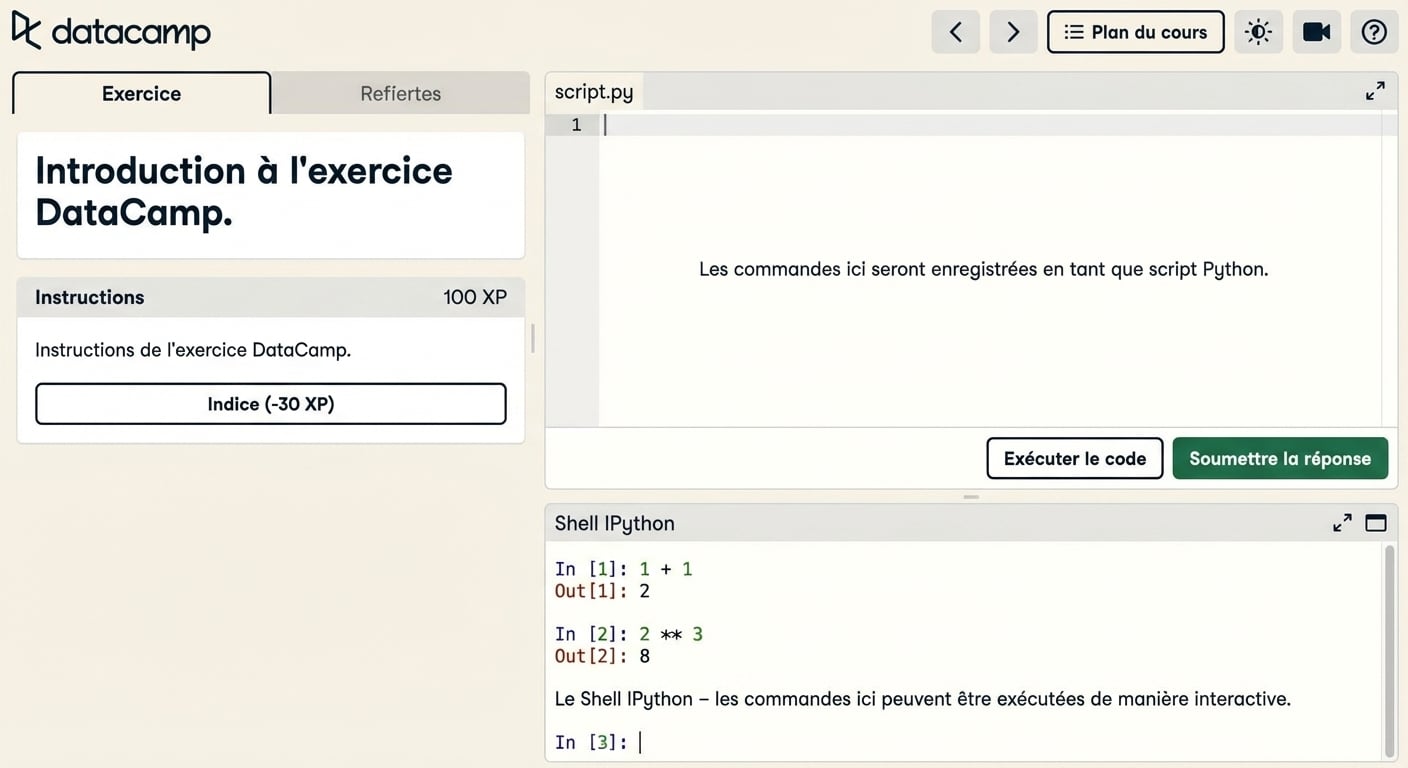Click Soumettre la réponse button
The height and width of the screenshot is (768, 1408).
[1280, 458]
